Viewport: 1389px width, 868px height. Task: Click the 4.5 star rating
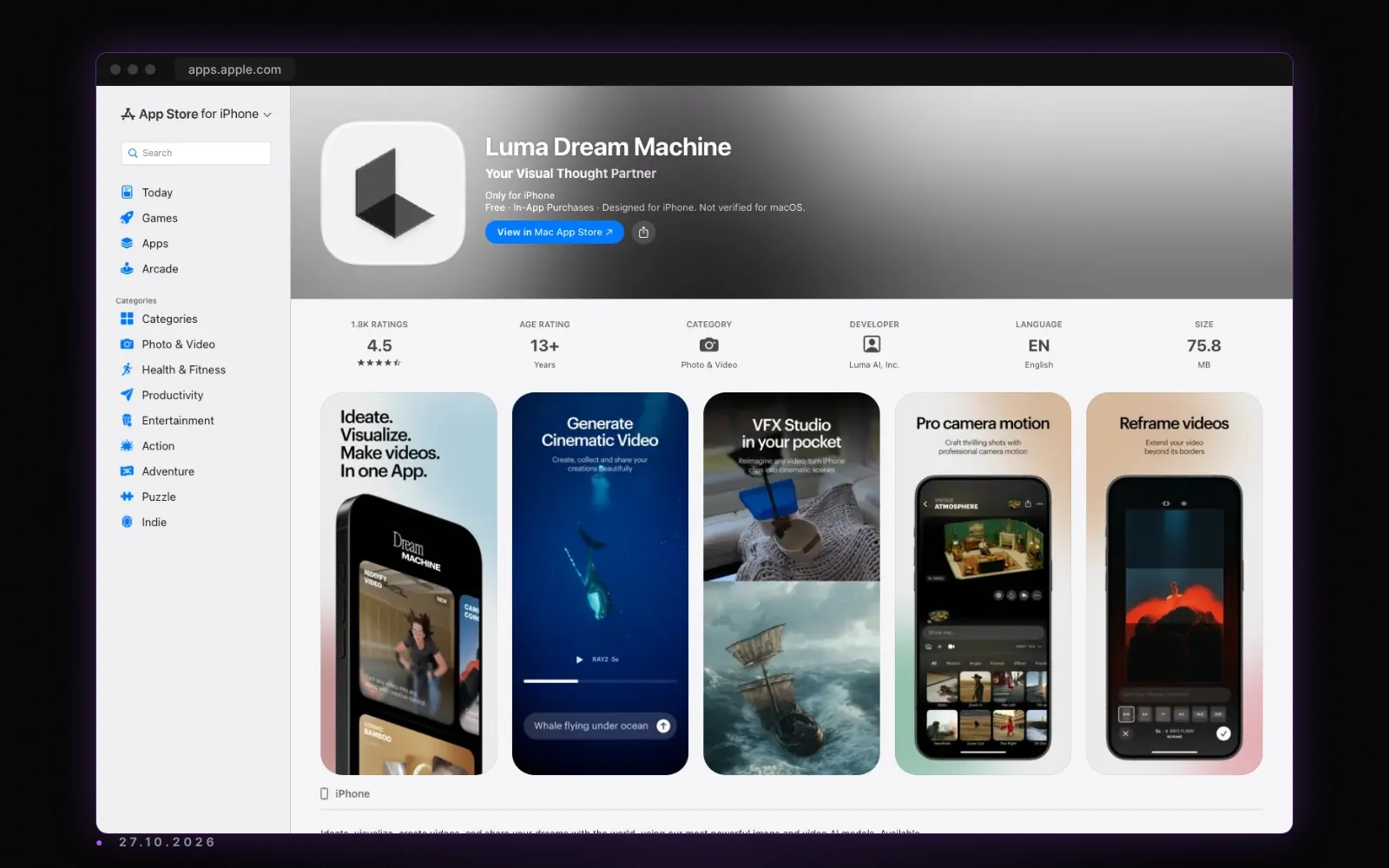(379, 345)
